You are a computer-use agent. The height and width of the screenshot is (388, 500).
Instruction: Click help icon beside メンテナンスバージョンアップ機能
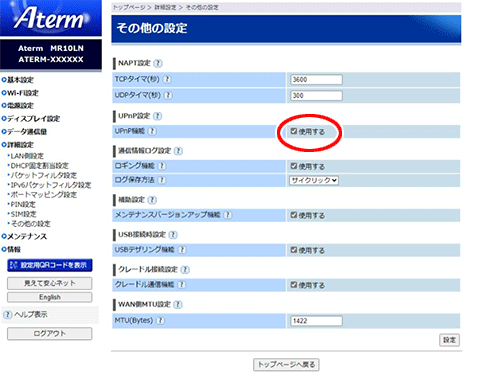pos(228,215)
